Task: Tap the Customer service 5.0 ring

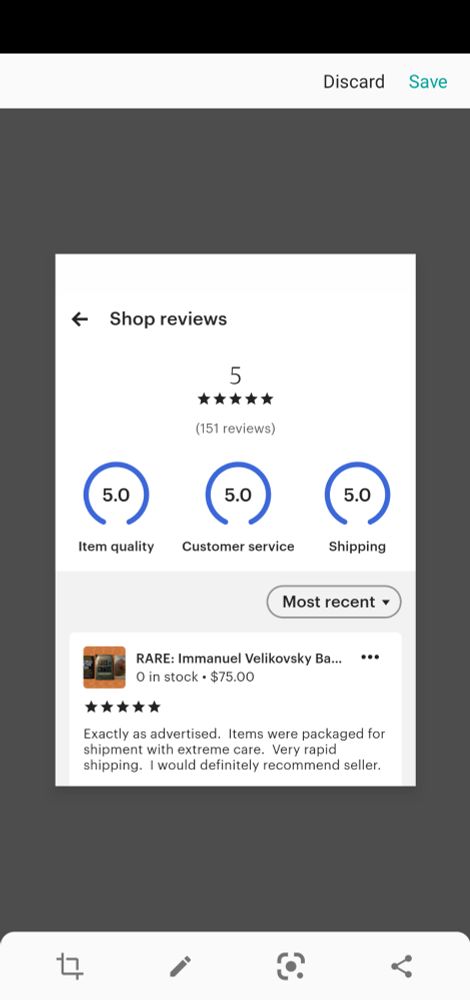Action: pos(238,494)
